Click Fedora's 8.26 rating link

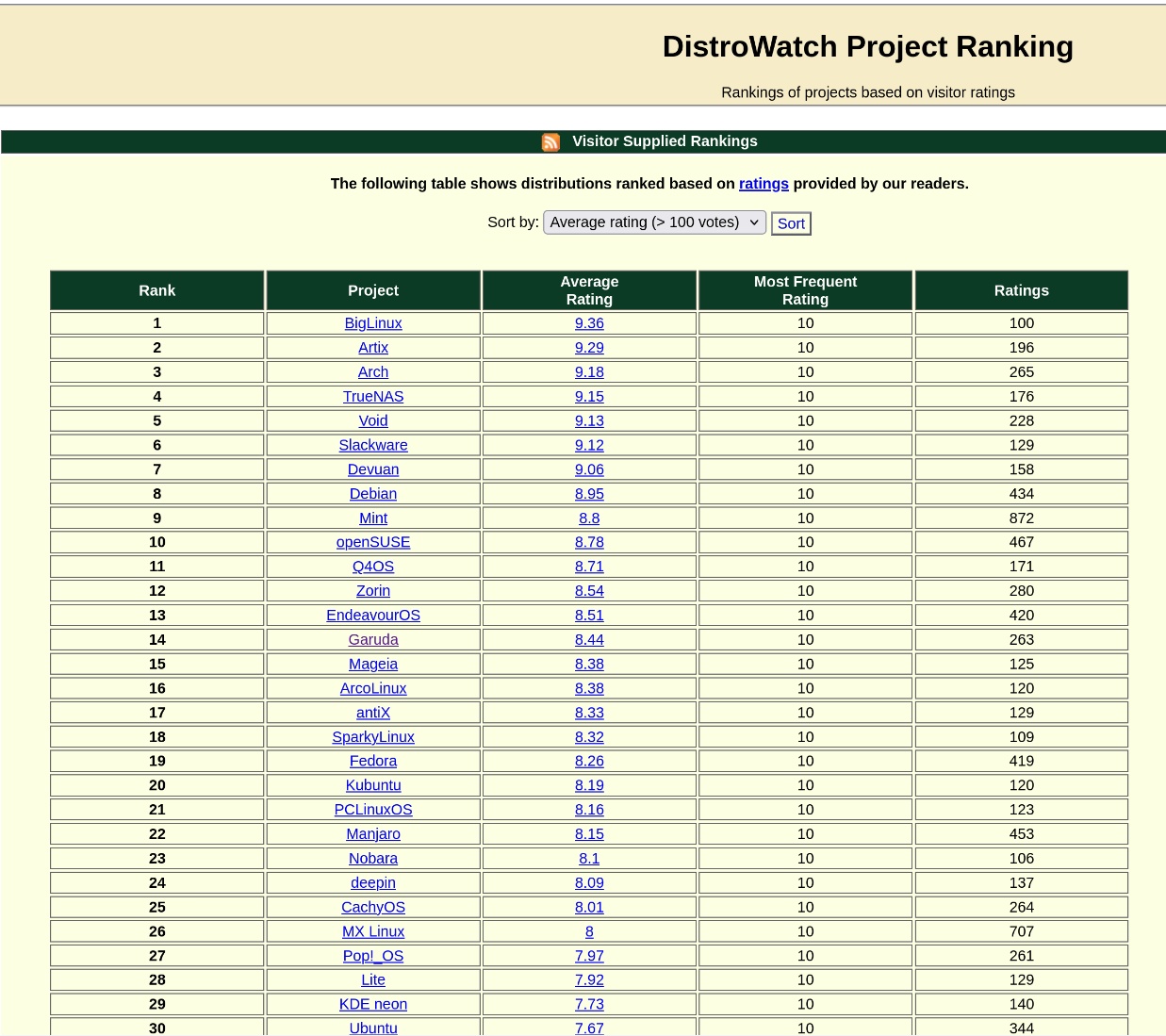589,762
